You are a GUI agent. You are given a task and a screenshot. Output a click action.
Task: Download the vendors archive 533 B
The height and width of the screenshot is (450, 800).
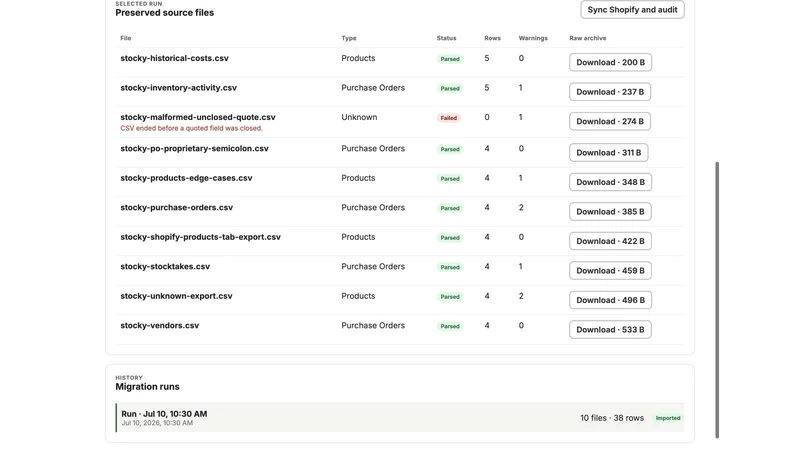point(610,330)
